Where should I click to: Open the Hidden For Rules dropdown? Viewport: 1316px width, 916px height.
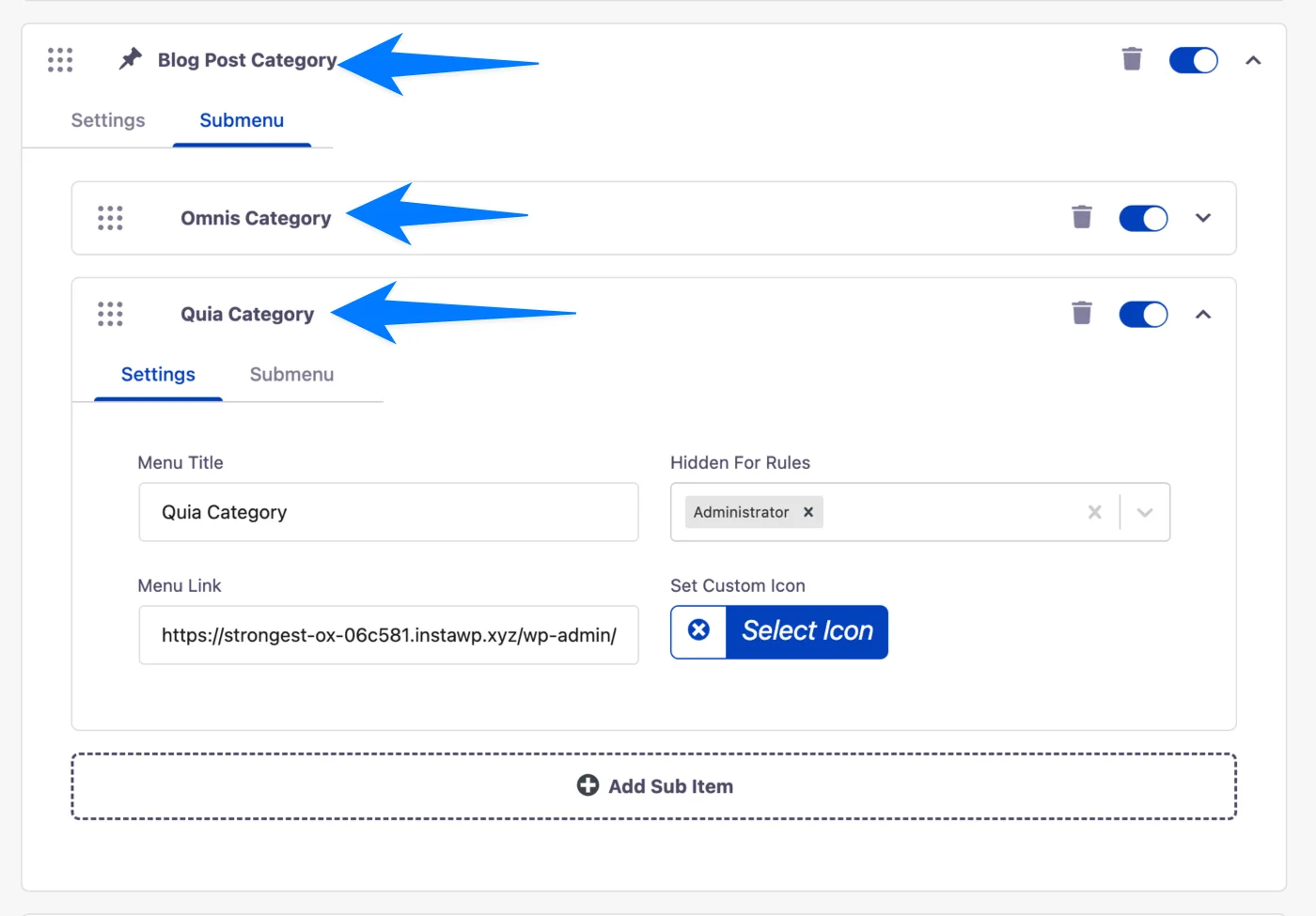(1146, 512)
